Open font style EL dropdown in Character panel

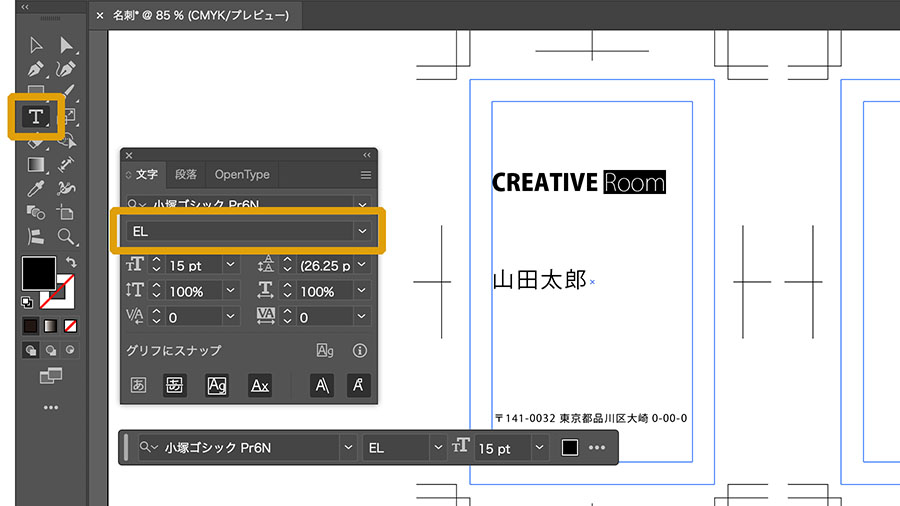coord(362,231)
